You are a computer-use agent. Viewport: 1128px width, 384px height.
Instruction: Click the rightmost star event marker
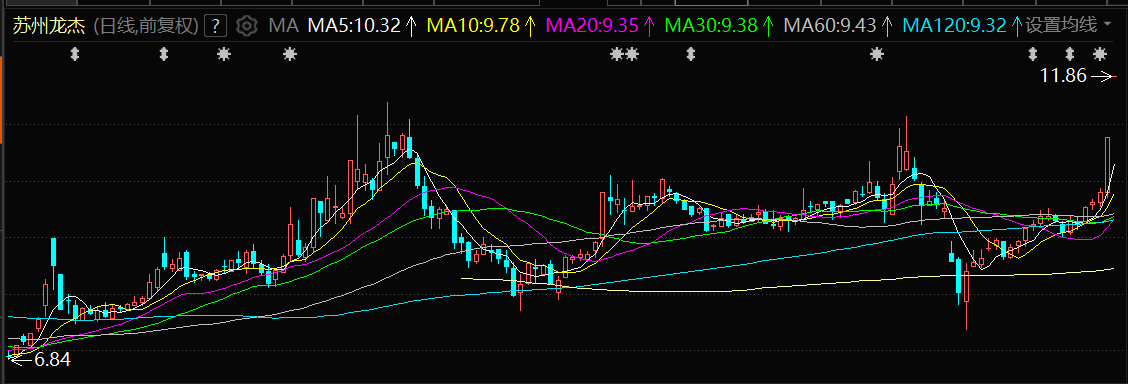[x=1099, y=54]
